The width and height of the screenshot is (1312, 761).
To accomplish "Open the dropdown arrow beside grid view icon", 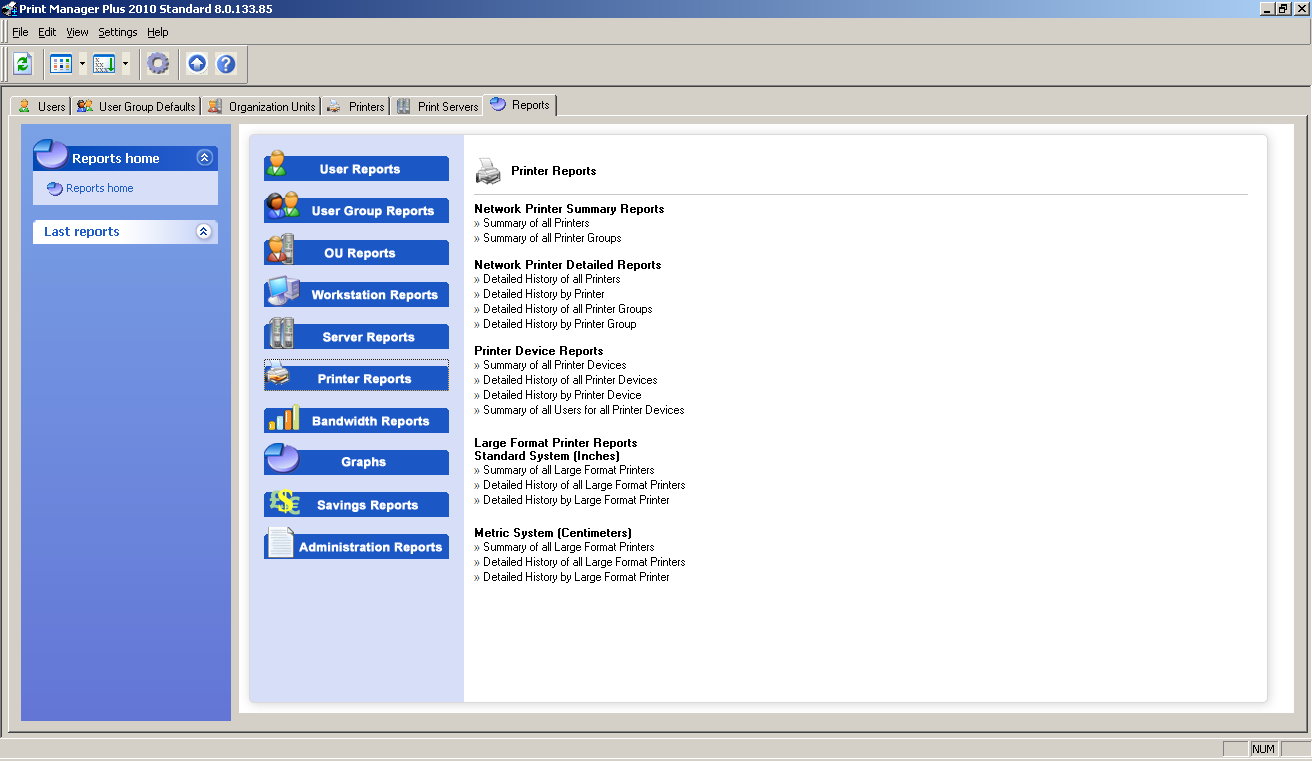I will (83, 64).
